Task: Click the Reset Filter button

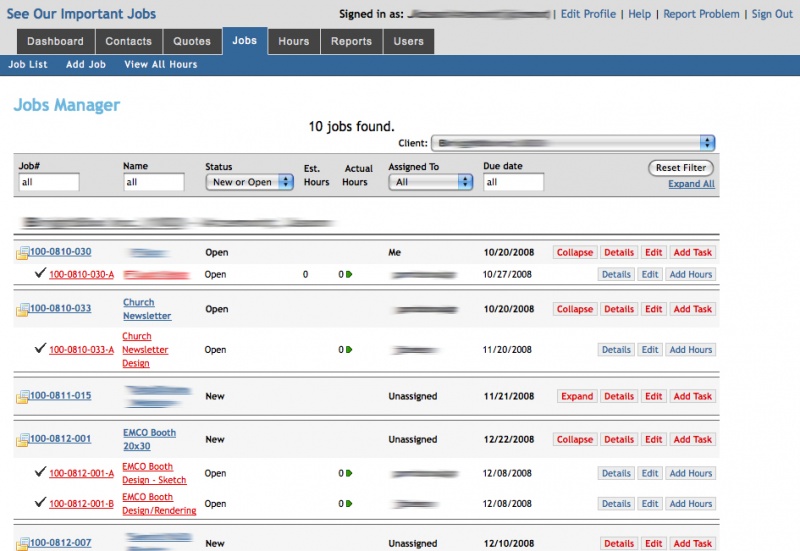Action: (681, 168)
